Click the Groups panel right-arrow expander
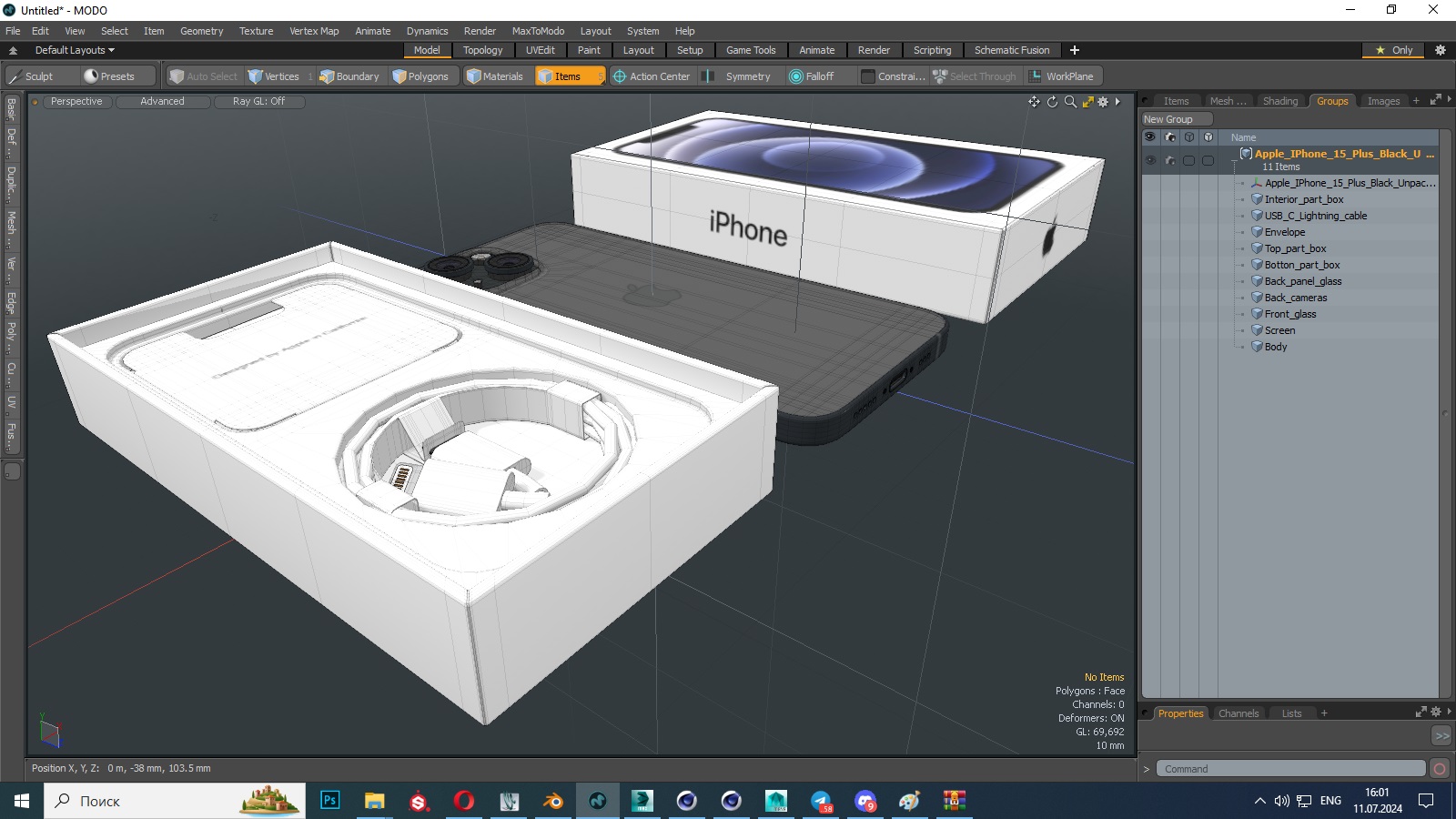1456x819 pixels. [x=1449, y=100]
